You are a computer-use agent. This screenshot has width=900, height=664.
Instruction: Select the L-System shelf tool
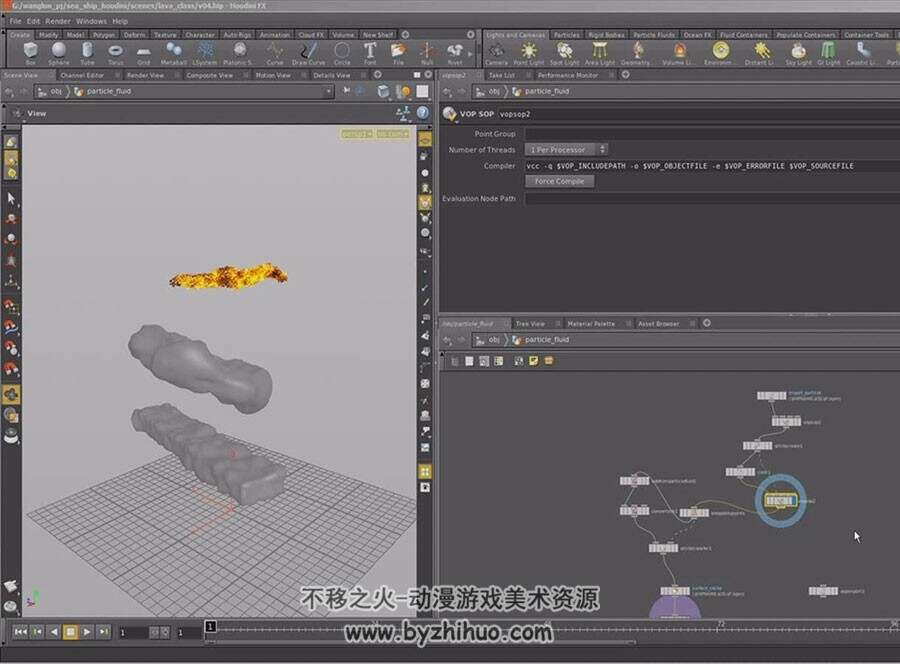point(205,53)
